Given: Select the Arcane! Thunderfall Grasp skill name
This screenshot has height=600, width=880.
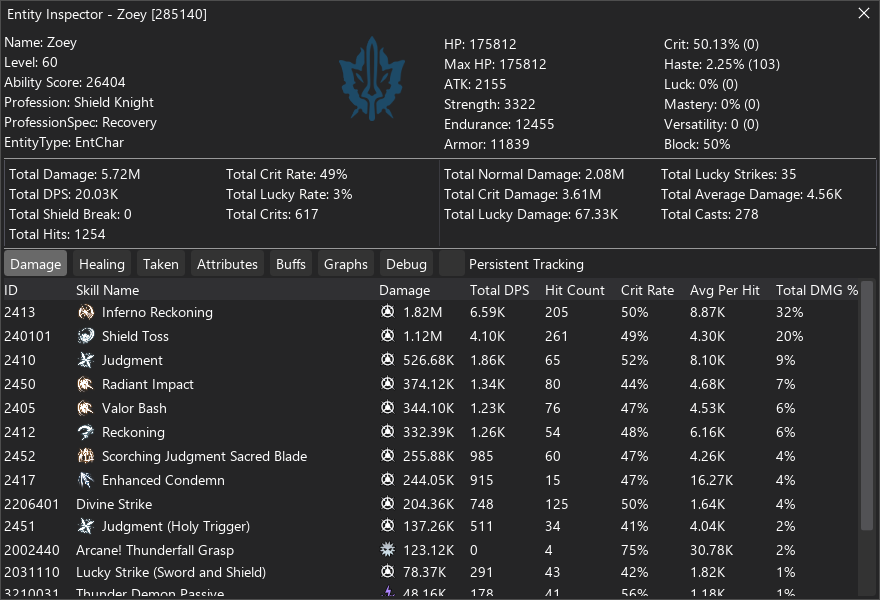Looking at the screenshot, I should tap(155, 550).
